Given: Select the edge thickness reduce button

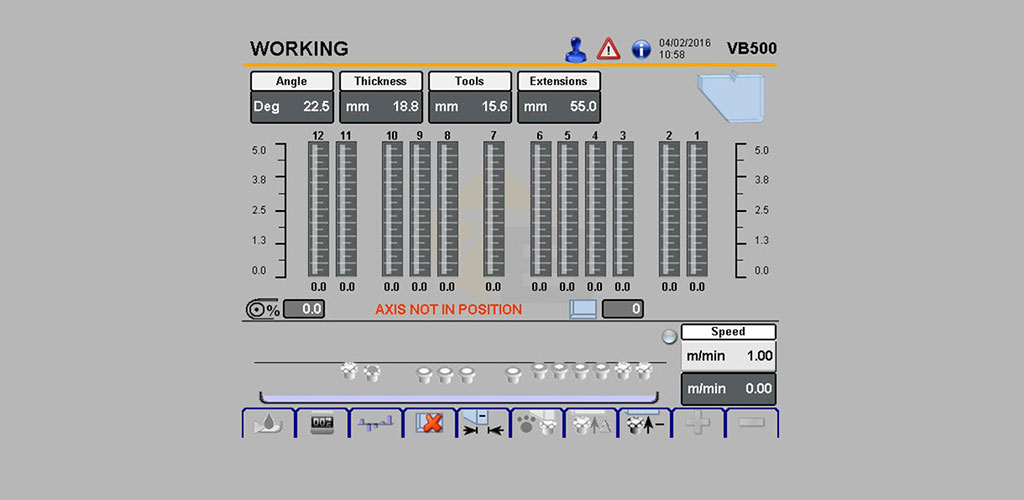Looking at the screenshot, I should pos(483,424).
